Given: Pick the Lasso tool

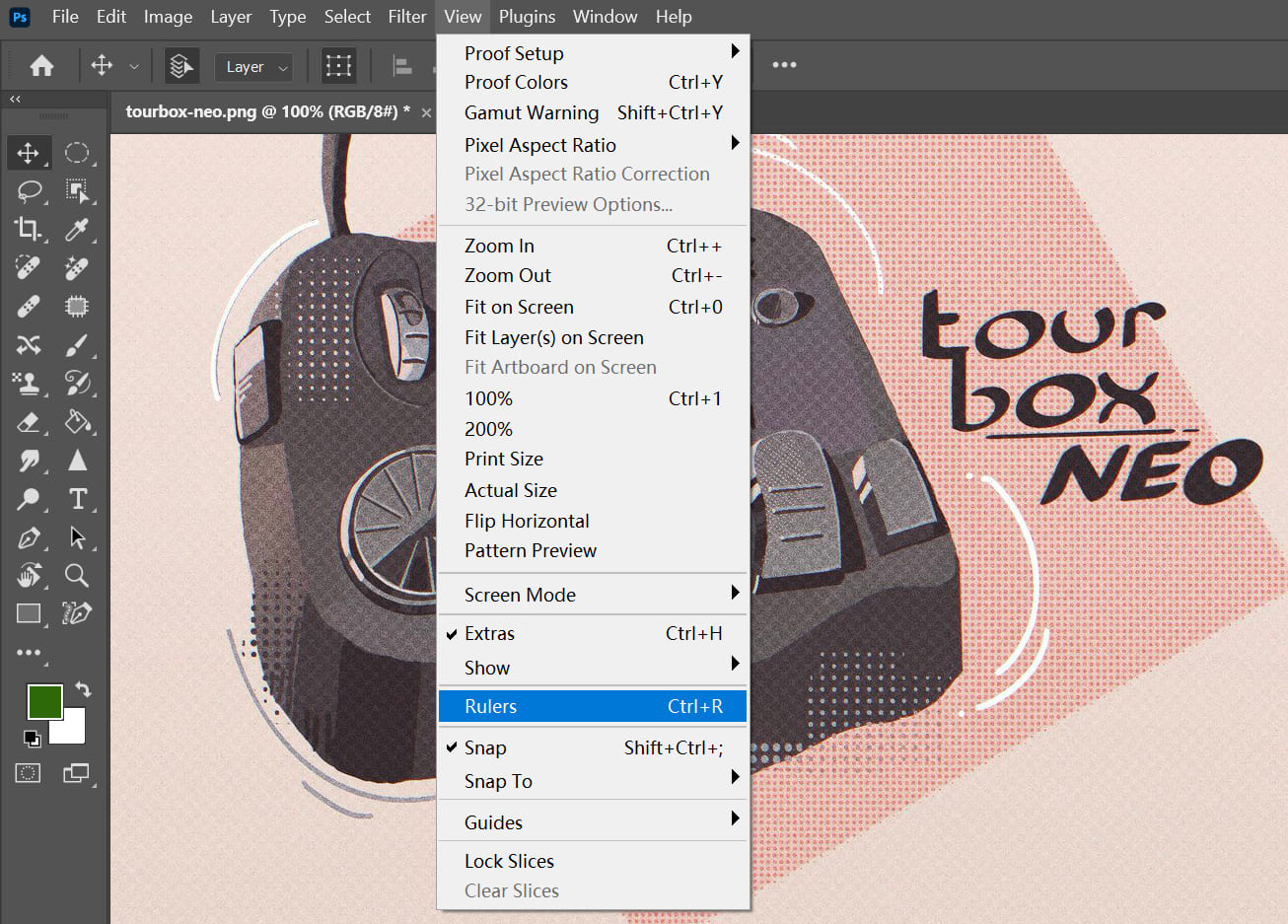Looking at the screenshot, I should click(x=28, y=190).
